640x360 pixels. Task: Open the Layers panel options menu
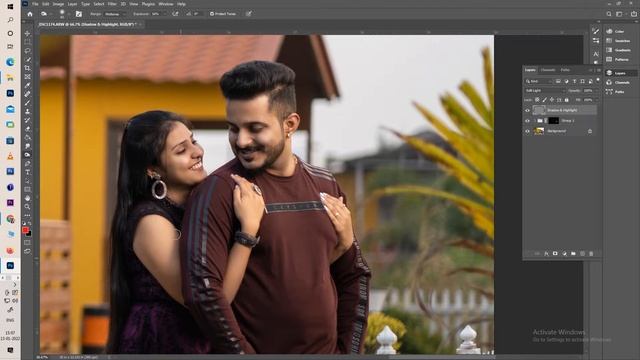599,70
